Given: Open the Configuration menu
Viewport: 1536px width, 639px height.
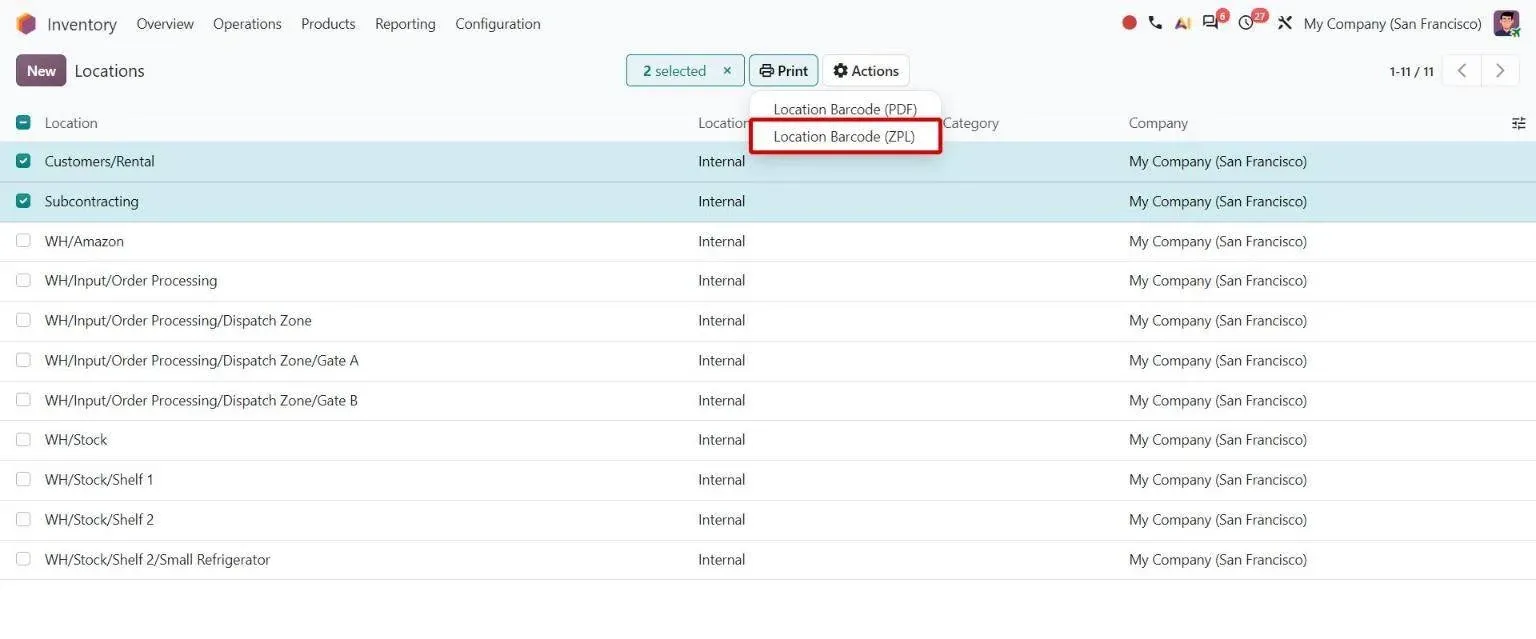Looking at the screenshot, I should (498, 24).
